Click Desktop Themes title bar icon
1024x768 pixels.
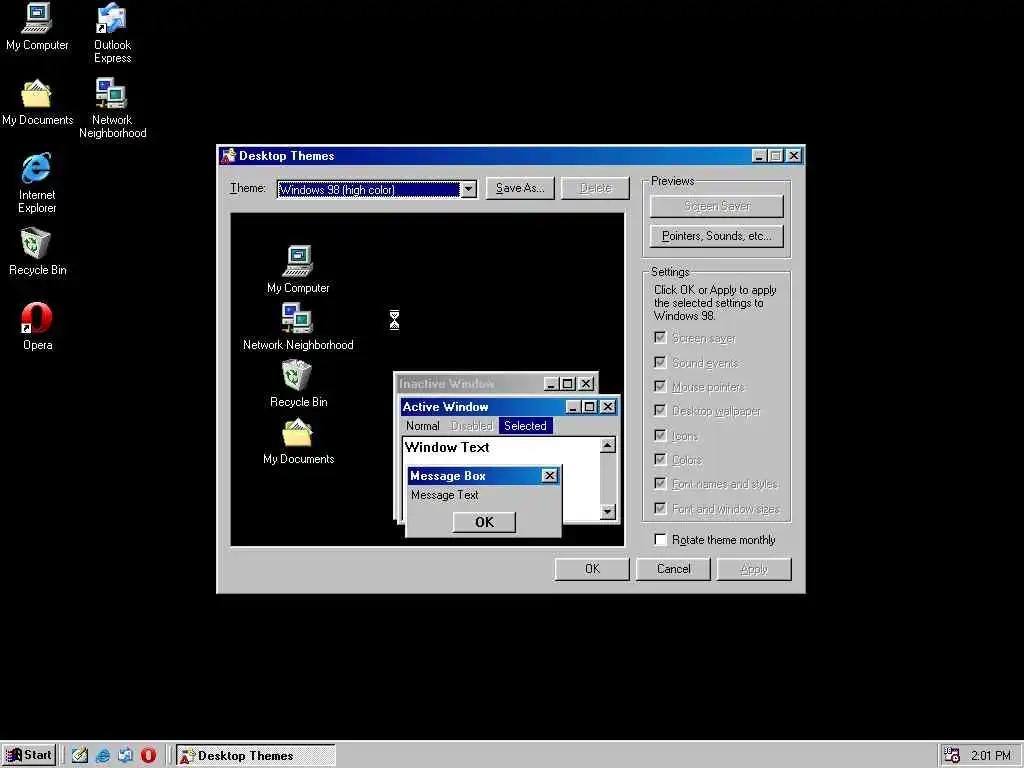coord(228,155)
